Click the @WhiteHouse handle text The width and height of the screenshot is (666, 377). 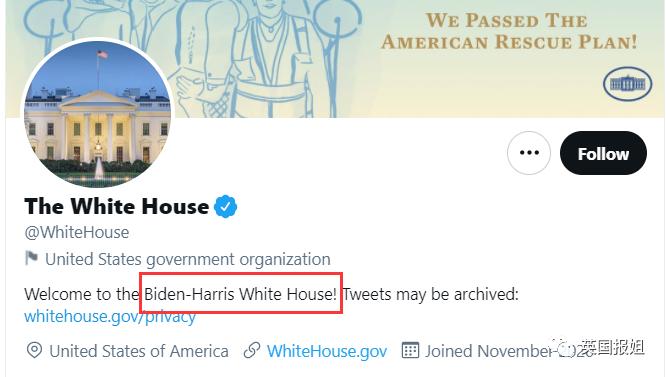pos(77,233)
